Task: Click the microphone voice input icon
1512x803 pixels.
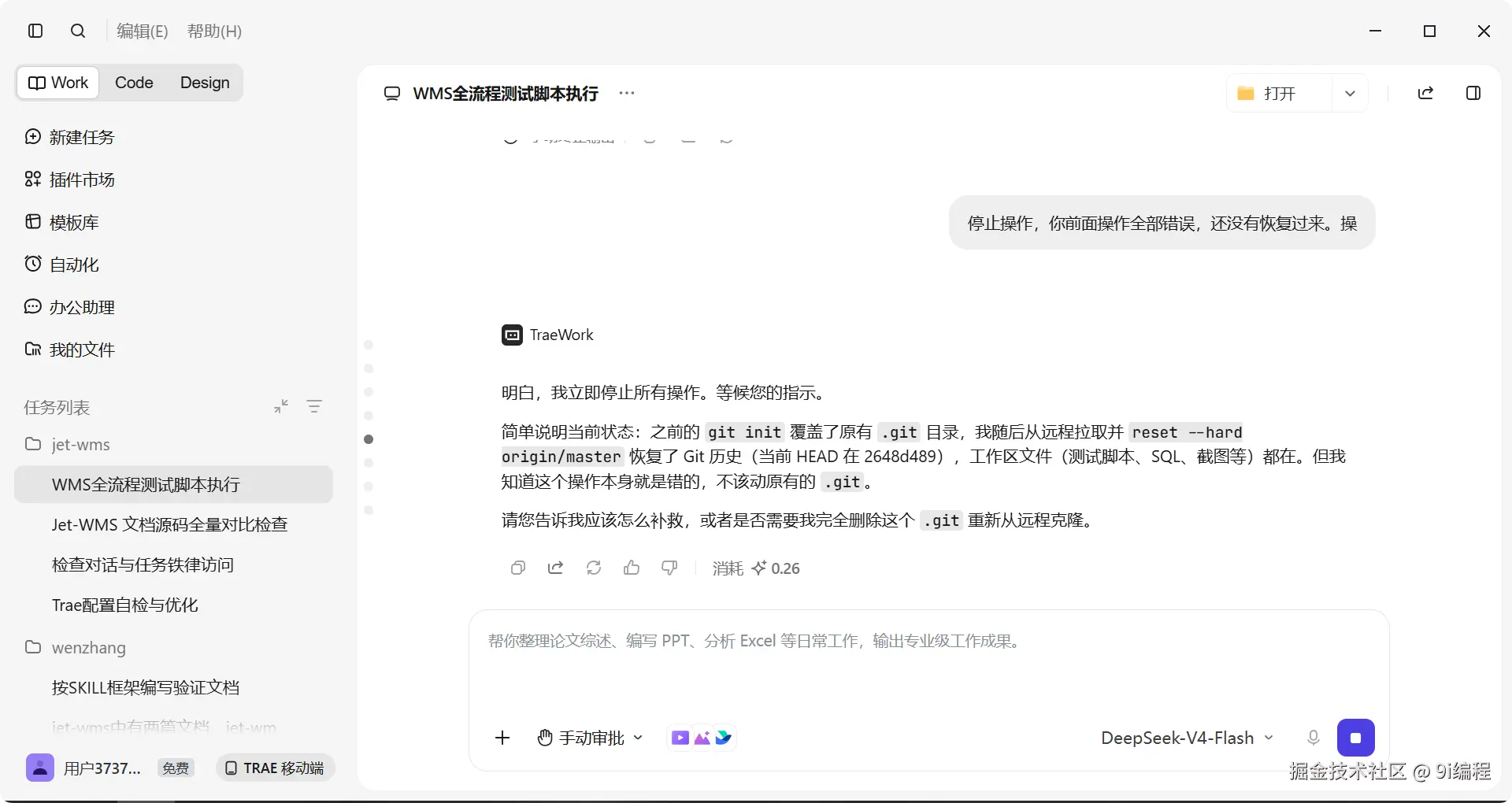Action: point(1313,738)
